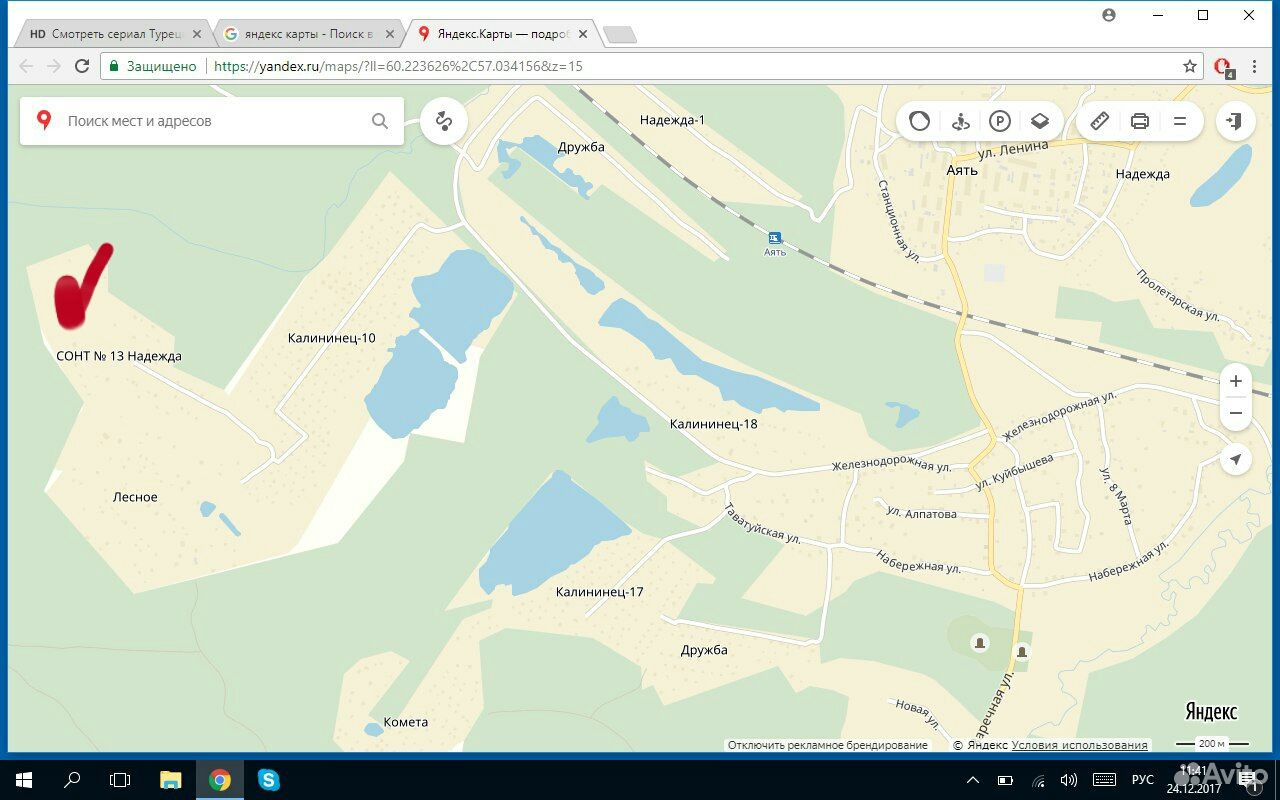Open File Explorer from the taskbar
The width and height of the screenshot is (1280, 800).
click(171, 780)
